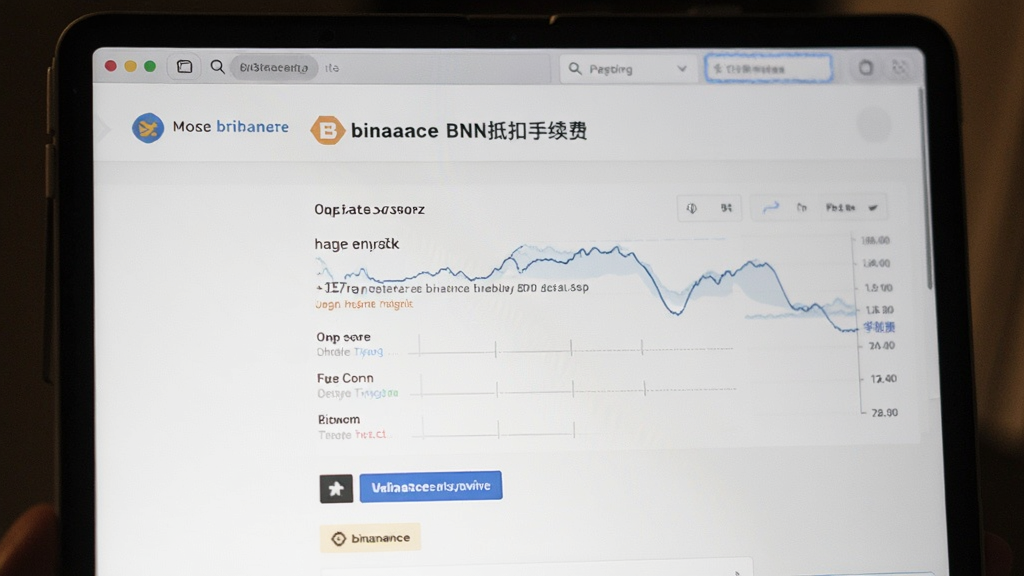Click the orange hexagon B logo
1024x576 pixels.
pyautogui.click(x=327, y=130)
